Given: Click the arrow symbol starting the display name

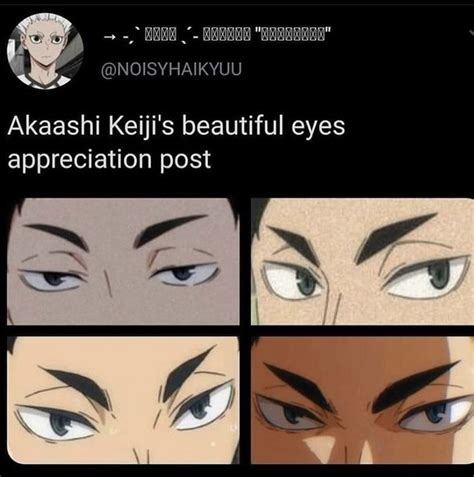Looking at the screenshot, I should 108,36.
